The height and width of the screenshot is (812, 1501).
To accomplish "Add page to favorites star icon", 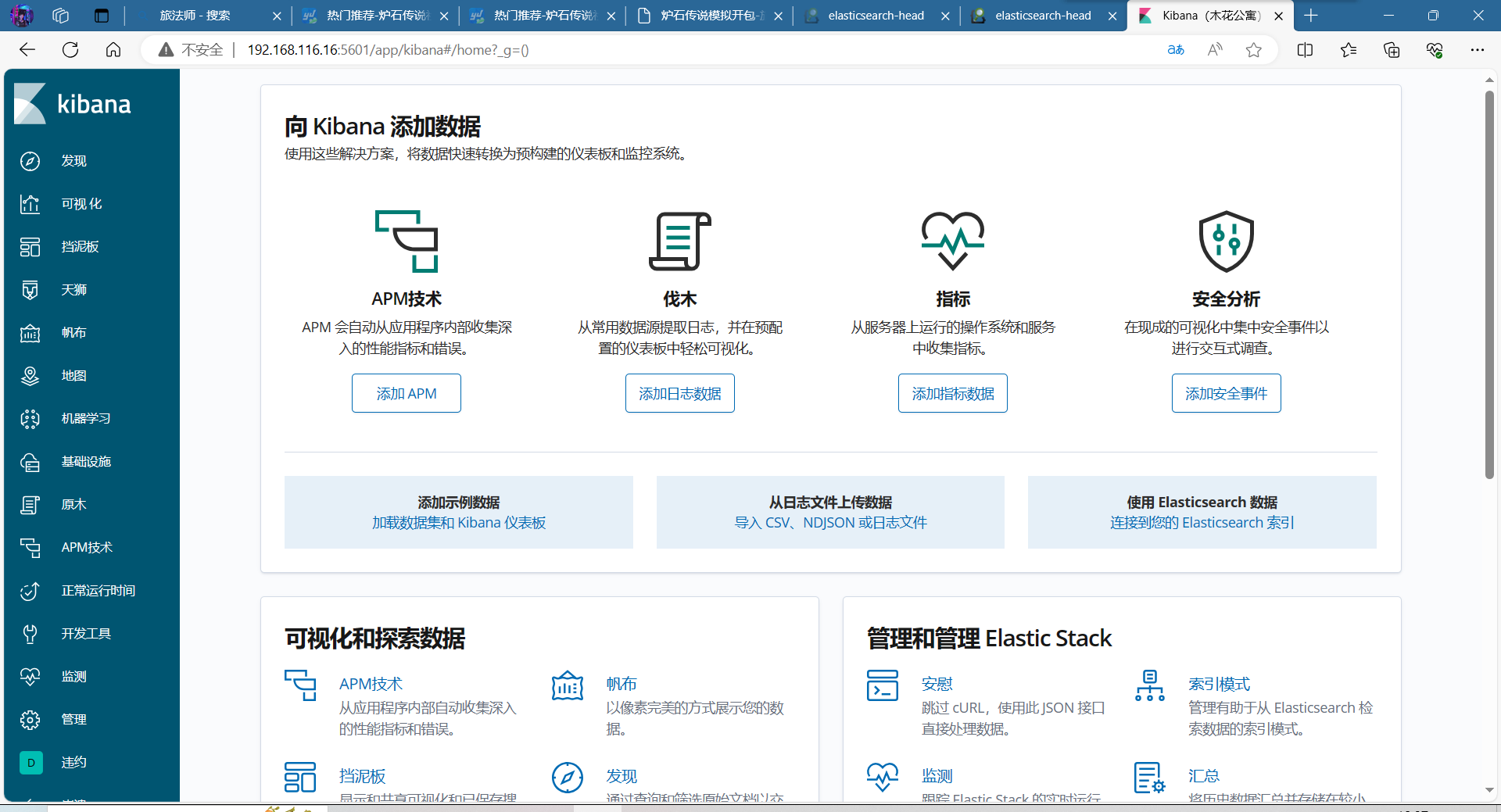I will 1254,50.
